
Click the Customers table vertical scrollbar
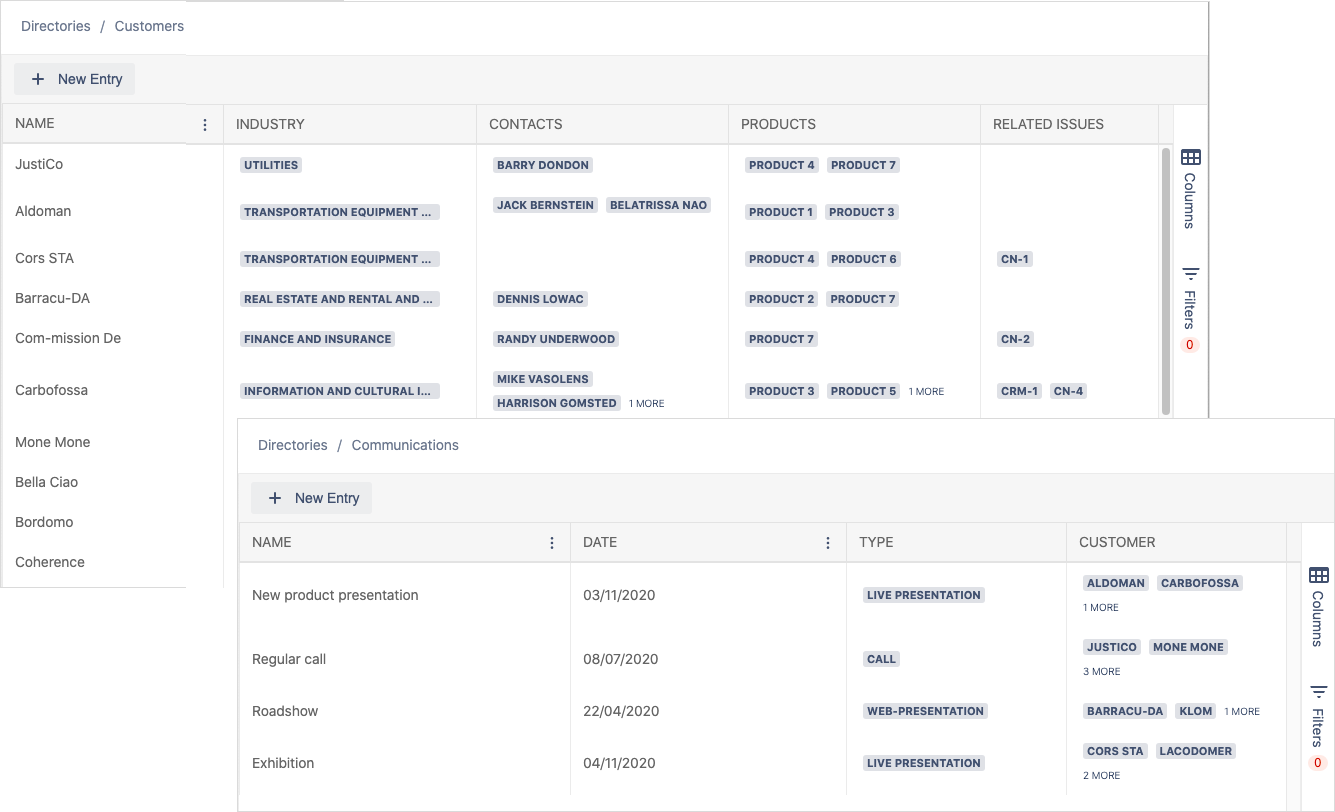tap(1165, 280)
